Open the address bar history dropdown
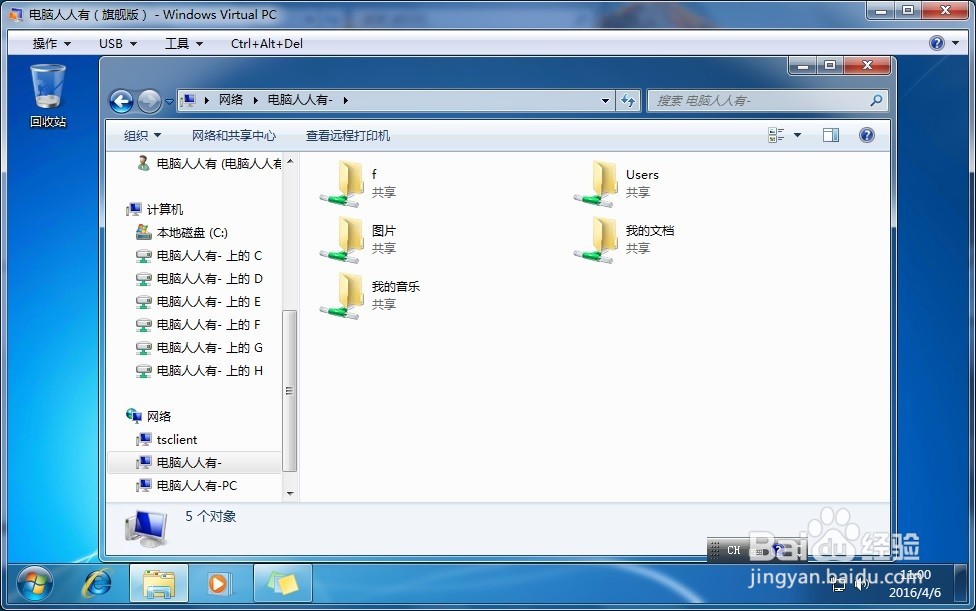This screenshot has height=611, width=976. pos(605,100)
